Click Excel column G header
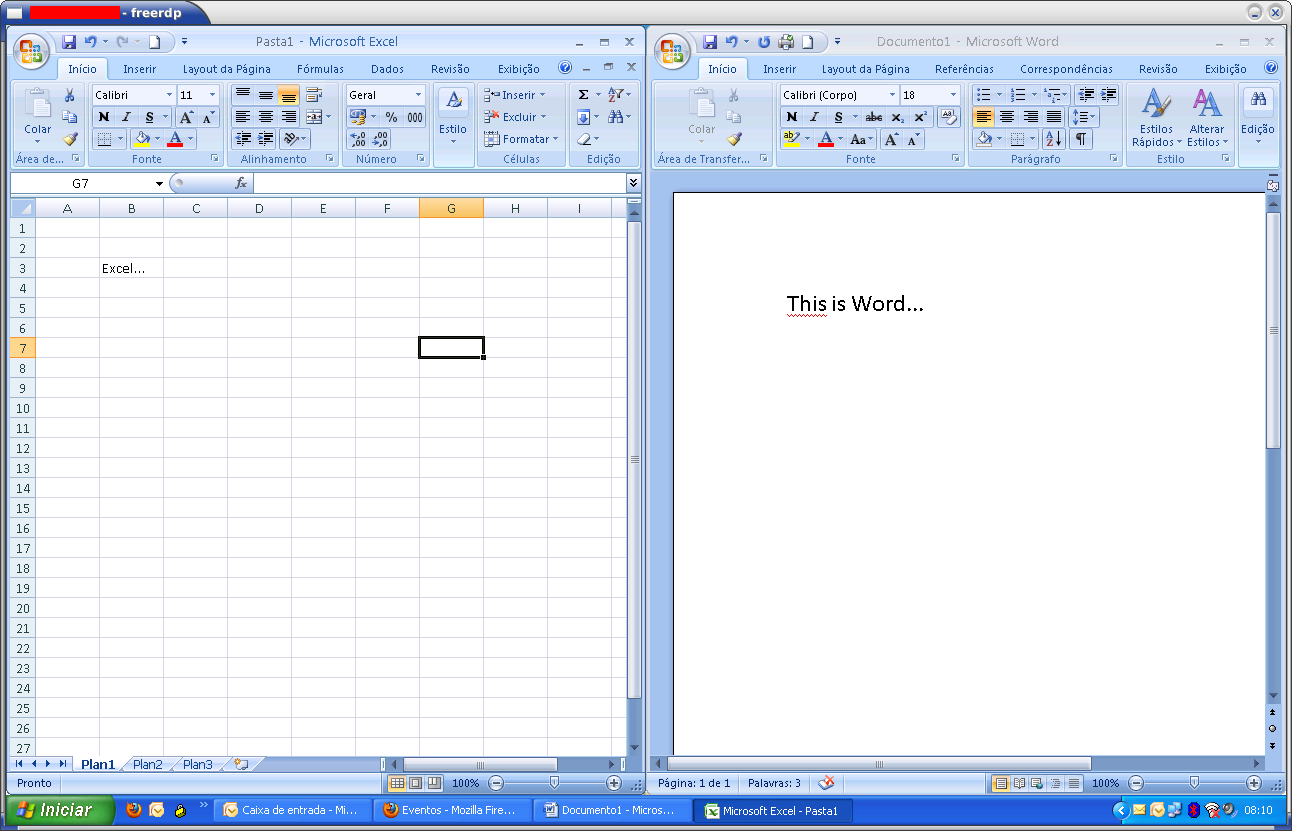The height and width of the screenshot is (831, 1292). click(x=451, y=208)
